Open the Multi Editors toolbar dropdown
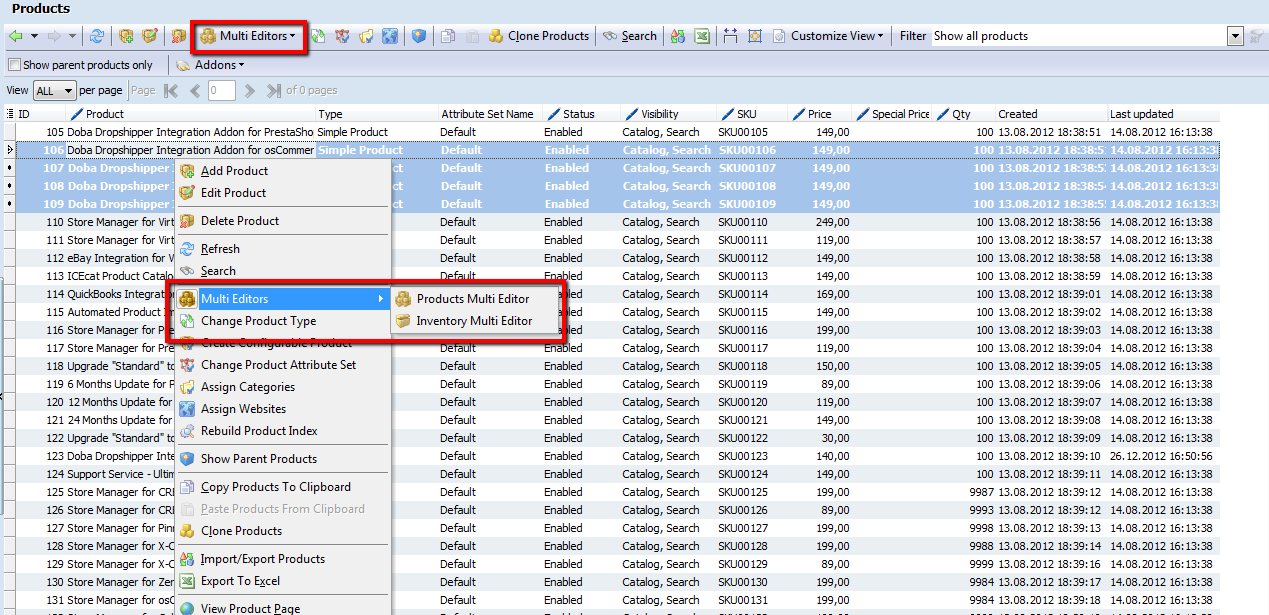Image resolution: width=1269 pixels, height=615 pixels. click(249, 36)
